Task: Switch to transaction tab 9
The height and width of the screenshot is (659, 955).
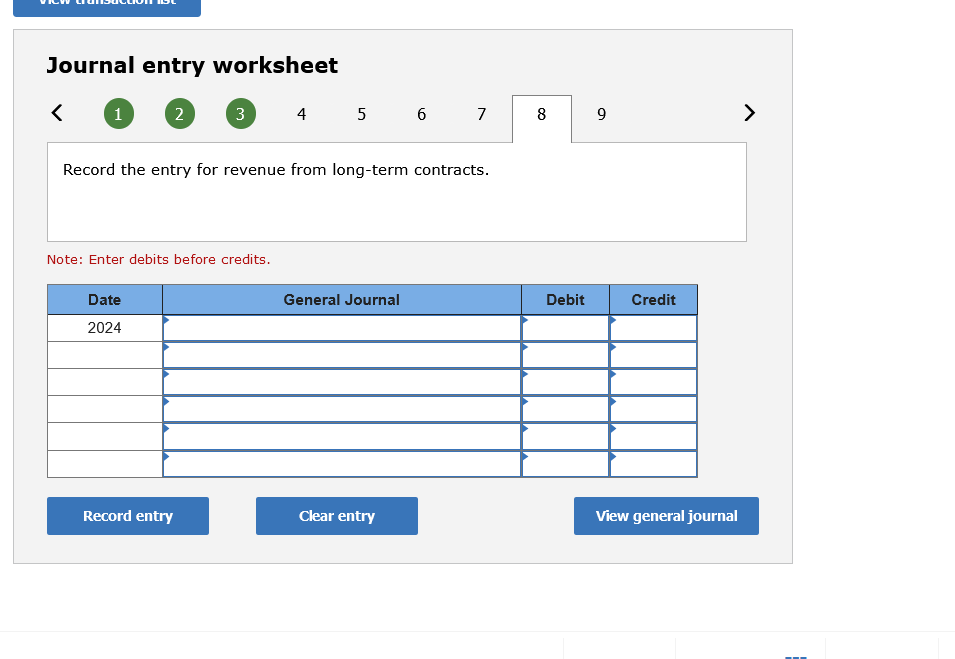Action: pyautogui.click(x=601, y=113)
